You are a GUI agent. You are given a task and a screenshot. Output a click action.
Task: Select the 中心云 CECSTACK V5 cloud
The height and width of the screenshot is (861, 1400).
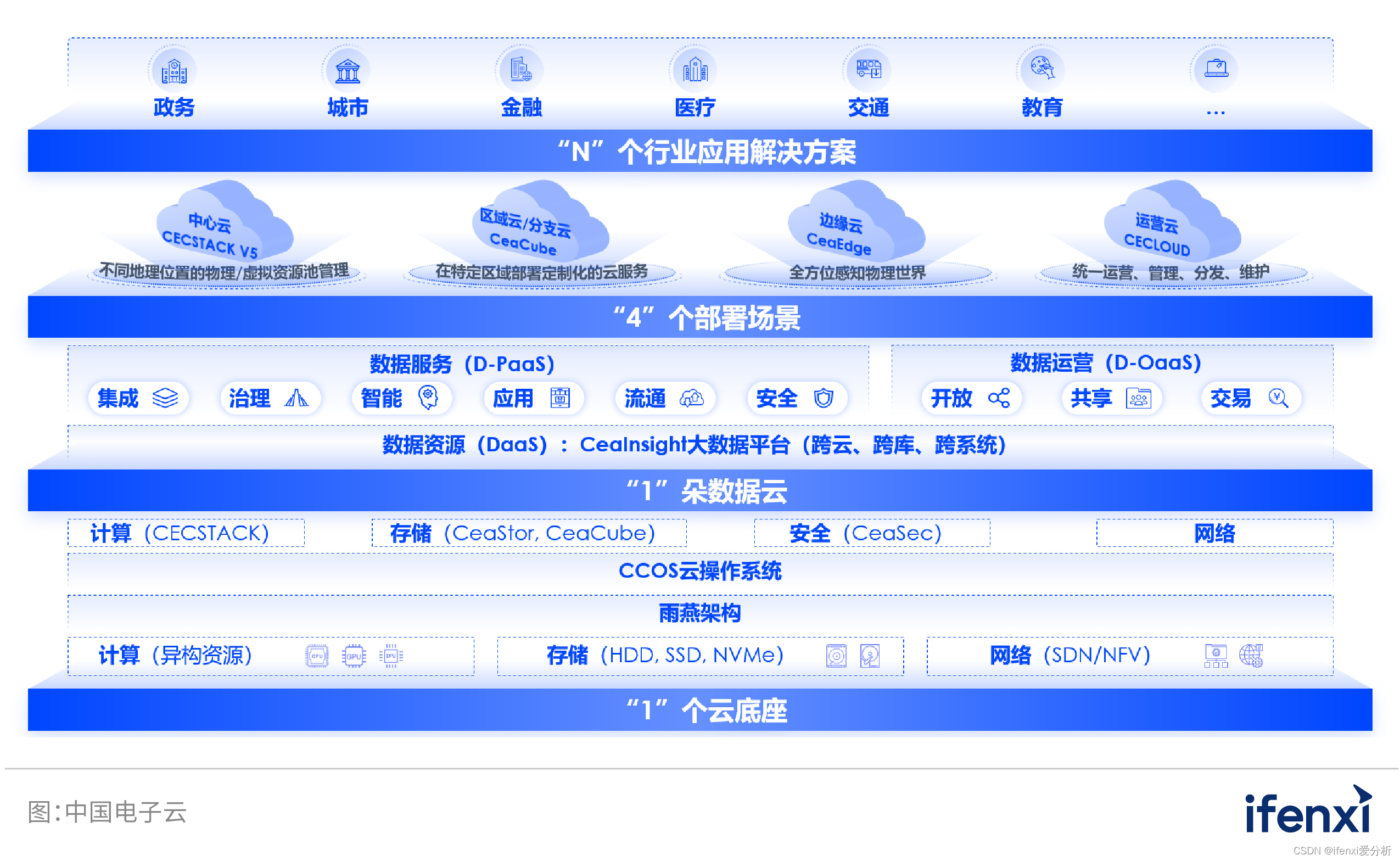[225, 220]
